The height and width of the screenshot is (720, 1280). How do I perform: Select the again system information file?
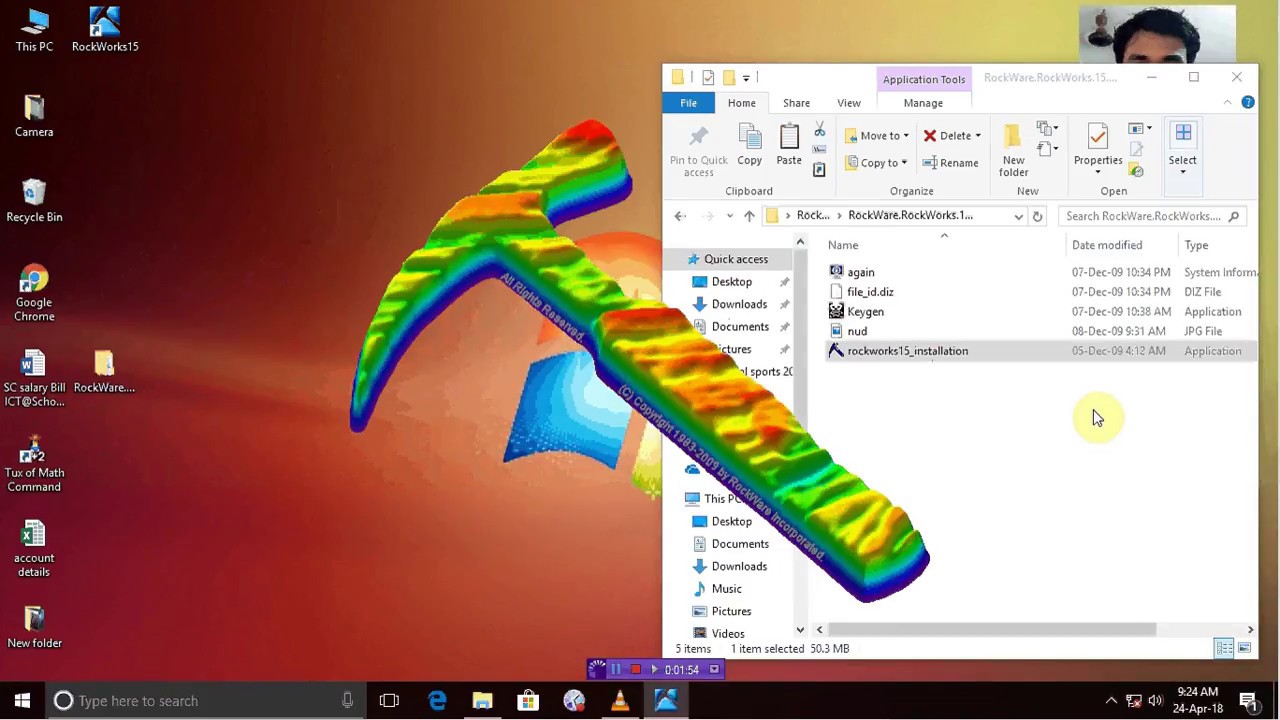click(861, 272)
